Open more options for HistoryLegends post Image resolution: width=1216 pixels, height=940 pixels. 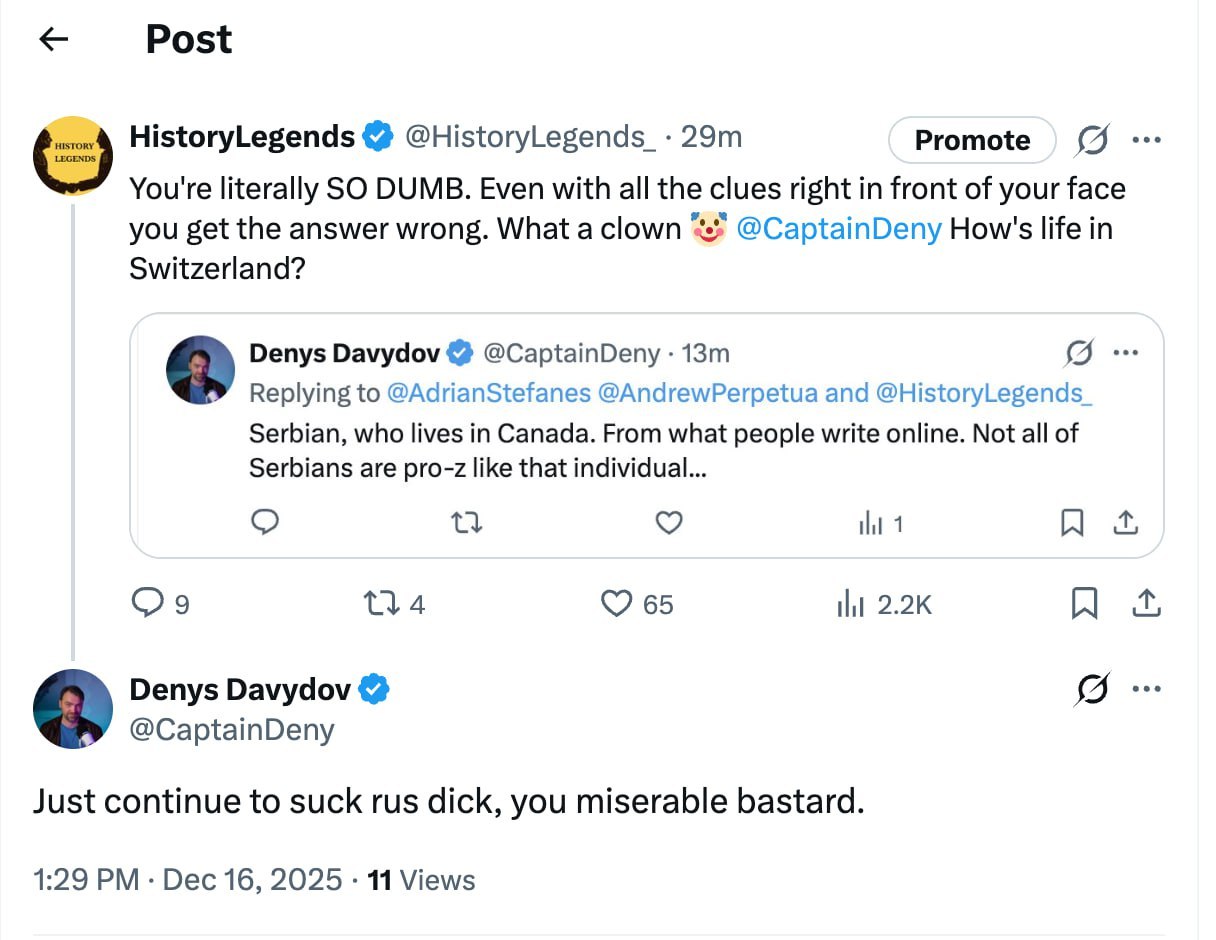pyautogui.click(x=1146, y=140)
